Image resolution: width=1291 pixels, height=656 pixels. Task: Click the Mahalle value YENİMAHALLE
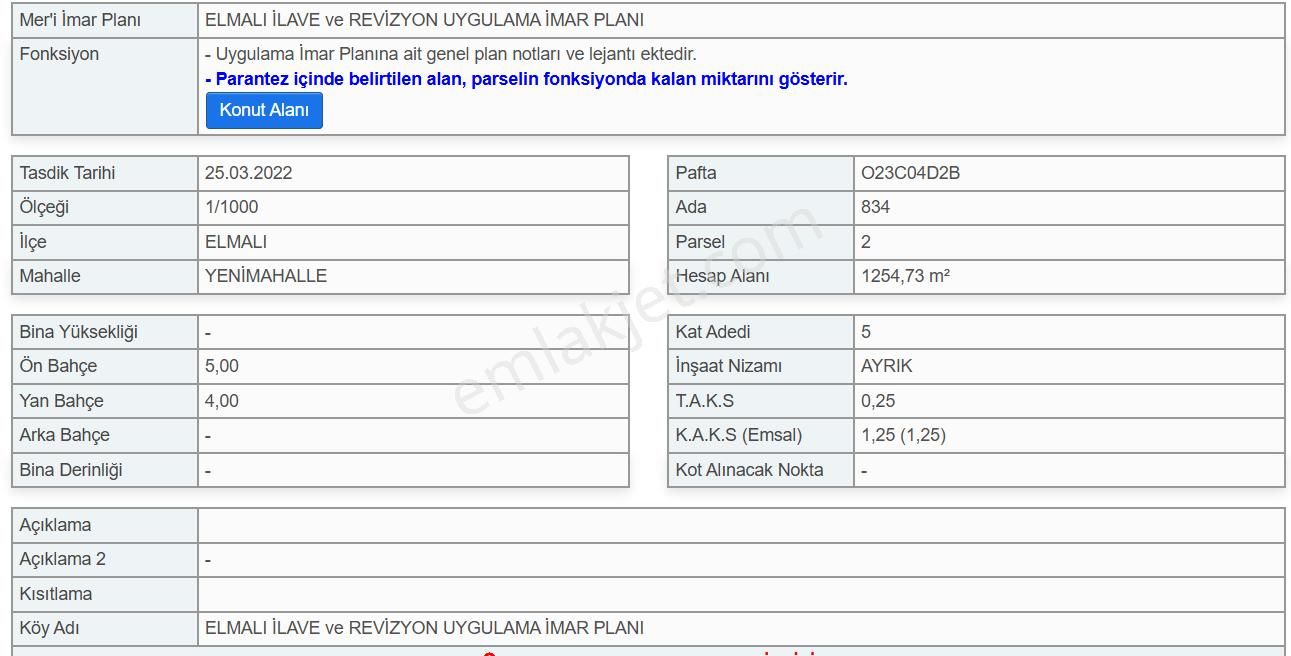click(x=266, y=276)
